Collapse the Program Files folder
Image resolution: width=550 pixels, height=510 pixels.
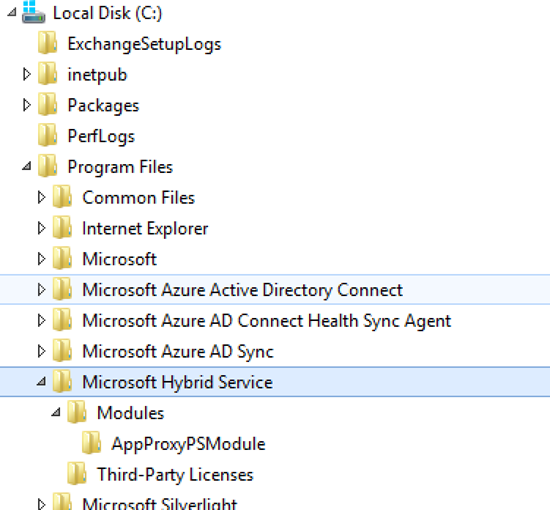point(27,166)
